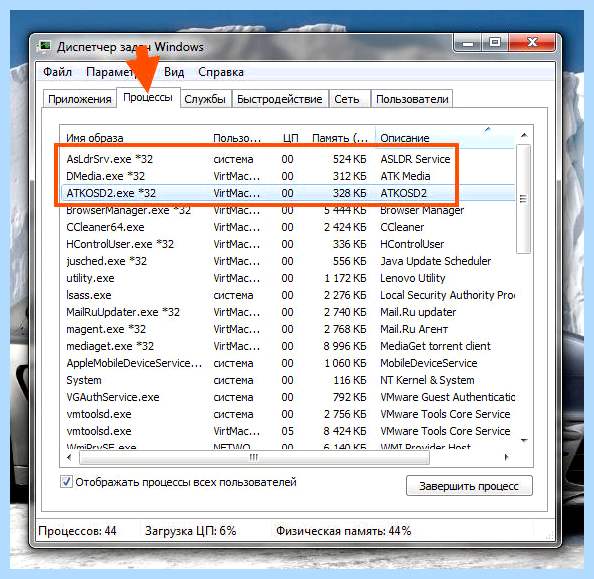Click the 8 996 КБ memory value
Image resolution: width=594 pixels, height=579 pixels.
345,346
